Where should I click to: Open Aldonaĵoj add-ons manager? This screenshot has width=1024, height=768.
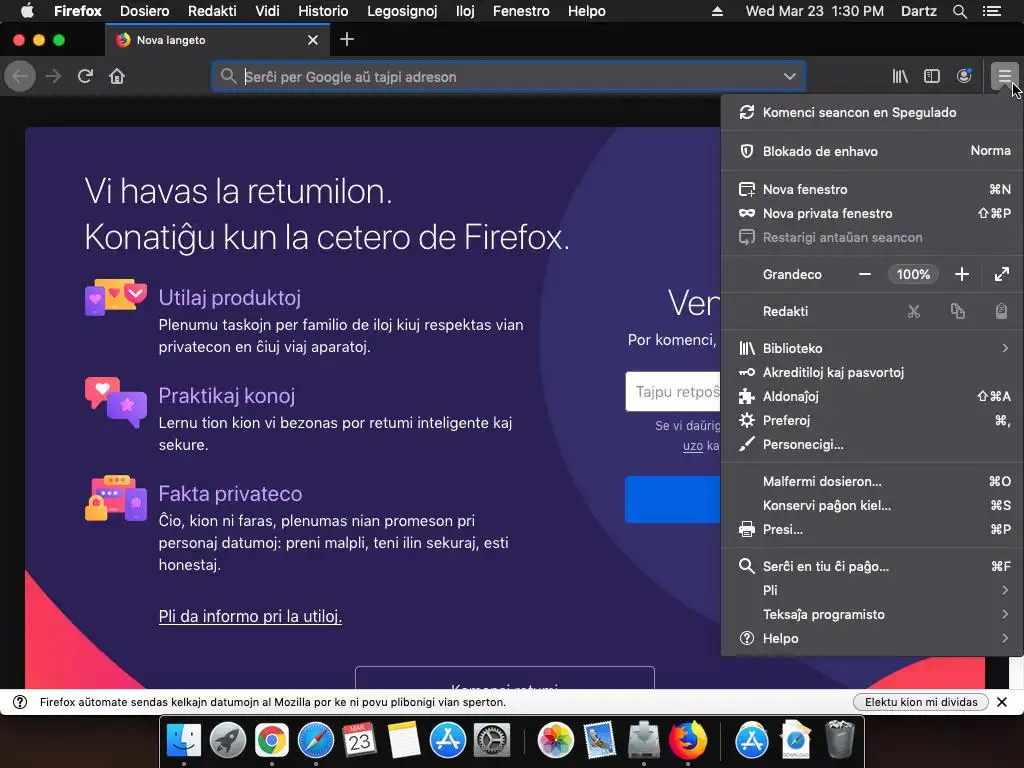tap(872, 396)
